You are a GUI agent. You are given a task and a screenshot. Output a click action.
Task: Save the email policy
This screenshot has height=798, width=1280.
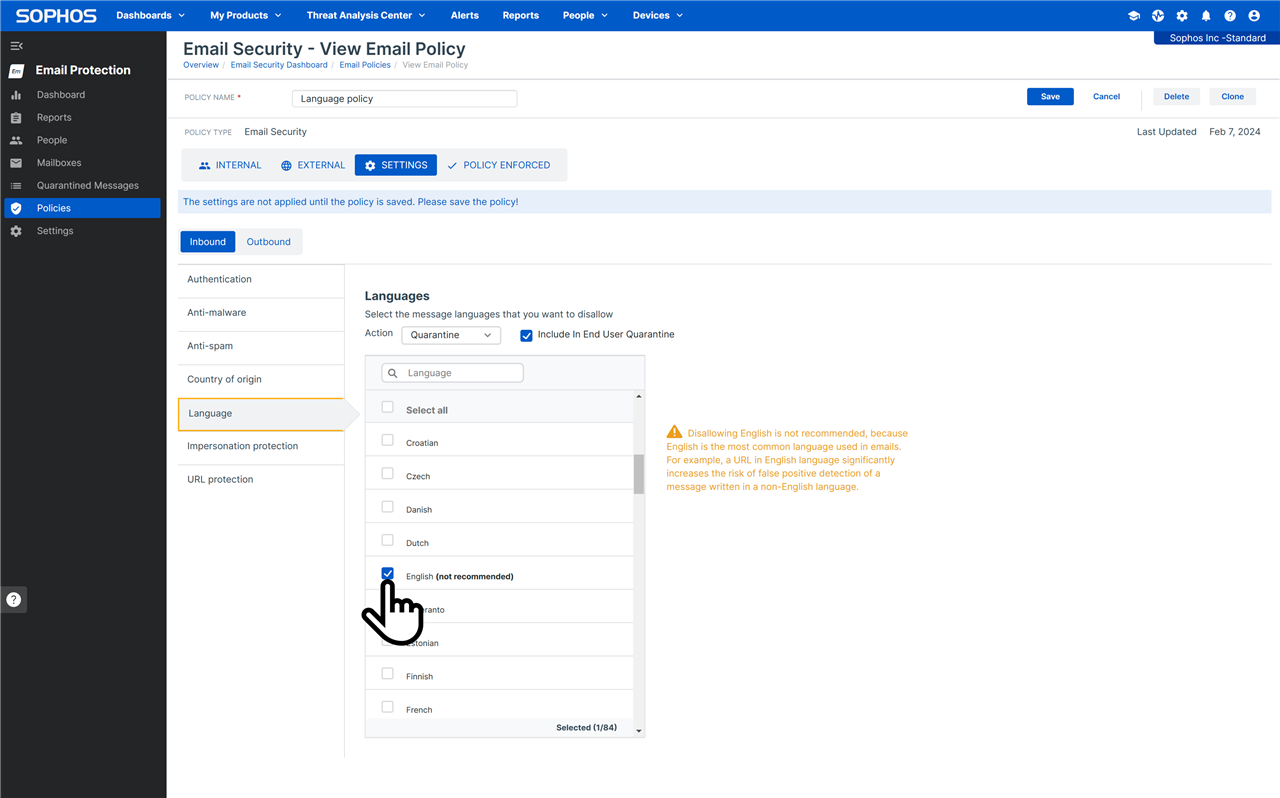(x=1050, y=97)
